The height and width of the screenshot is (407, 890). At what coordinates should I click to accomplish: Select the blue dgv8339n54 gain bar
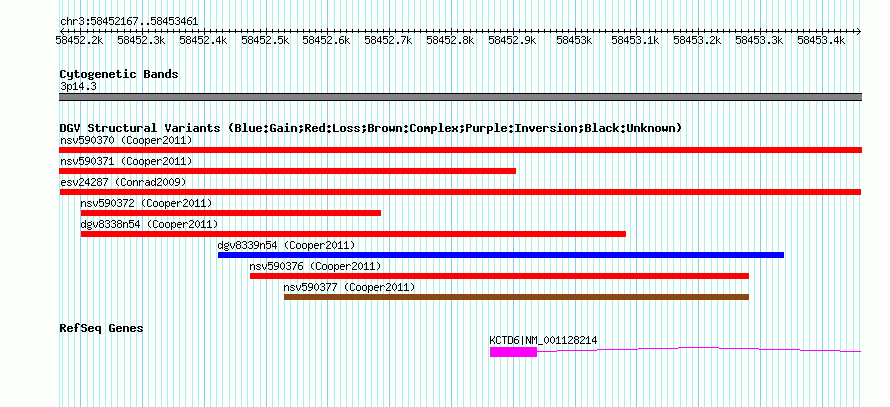(501, 255)
